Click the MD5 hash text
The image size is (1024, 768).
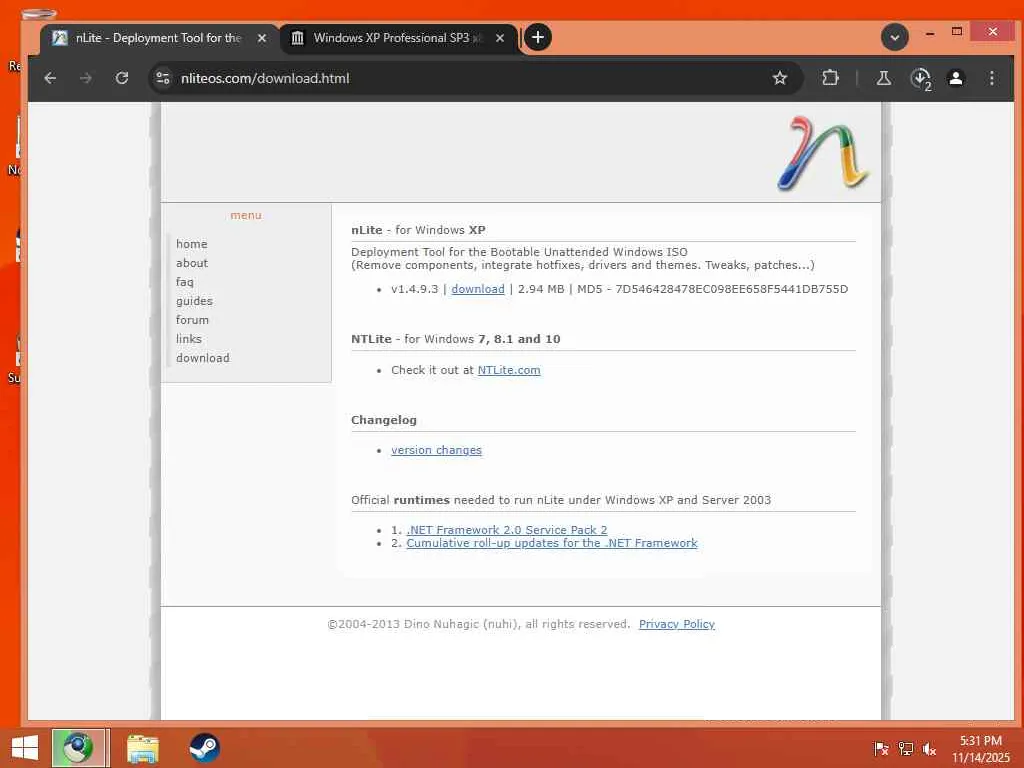click(x=731, y=289)
